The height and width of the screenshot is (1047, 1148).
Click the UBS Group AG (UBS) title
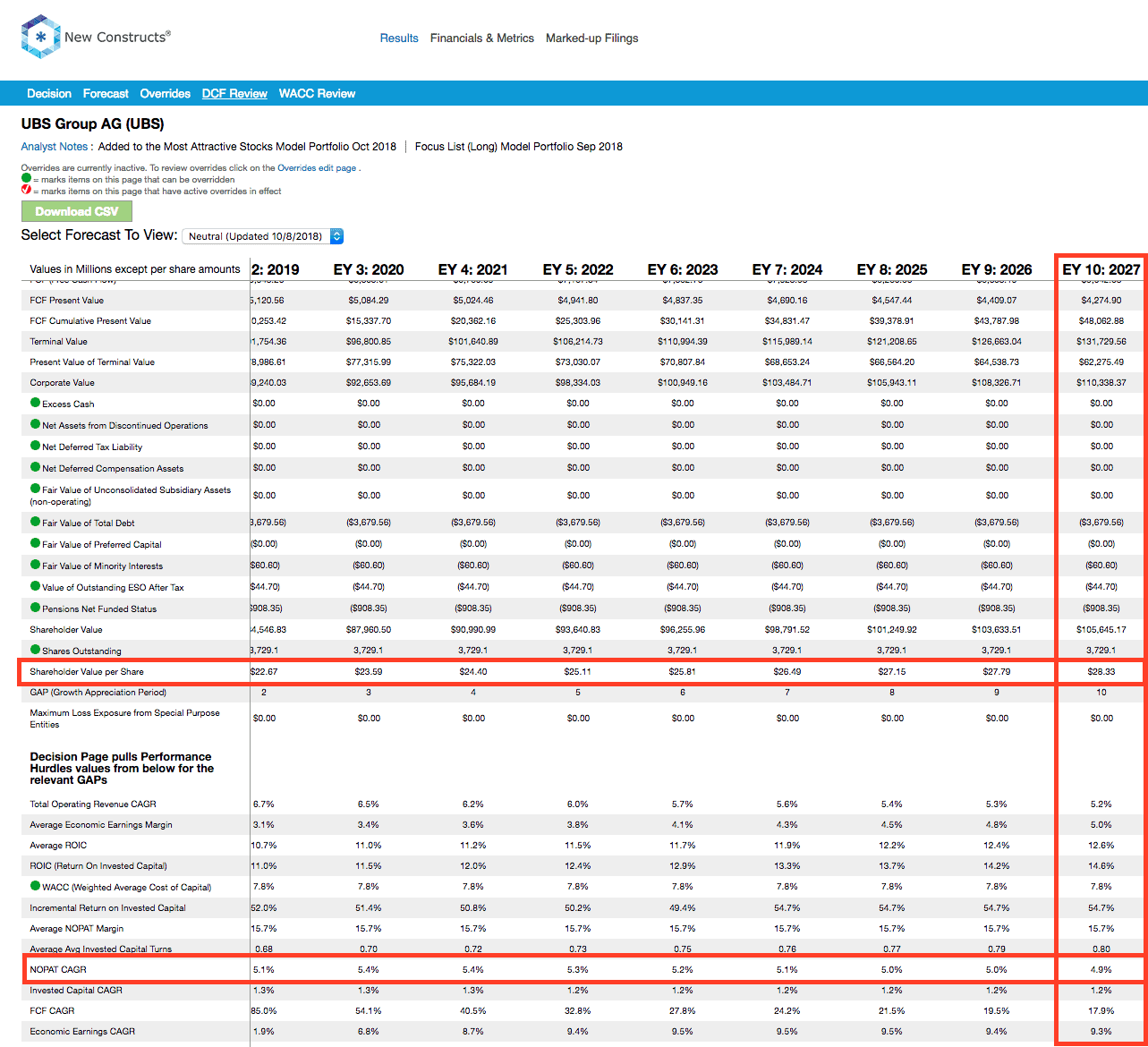(x=93, y=123)
